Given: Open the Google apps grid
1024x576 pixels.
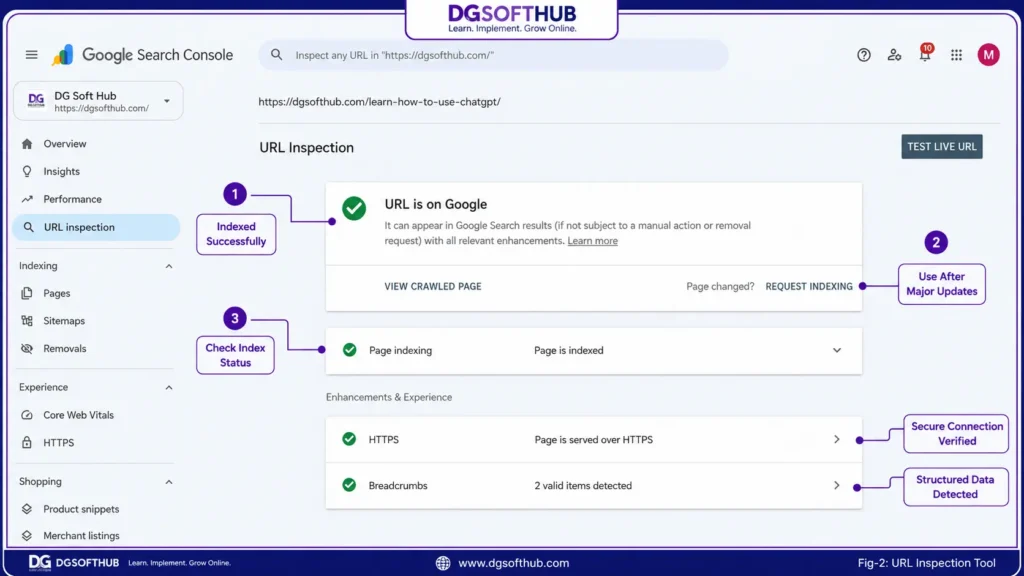Looking at the screenshot, I should pyautogui.click(x=956, y=55).
